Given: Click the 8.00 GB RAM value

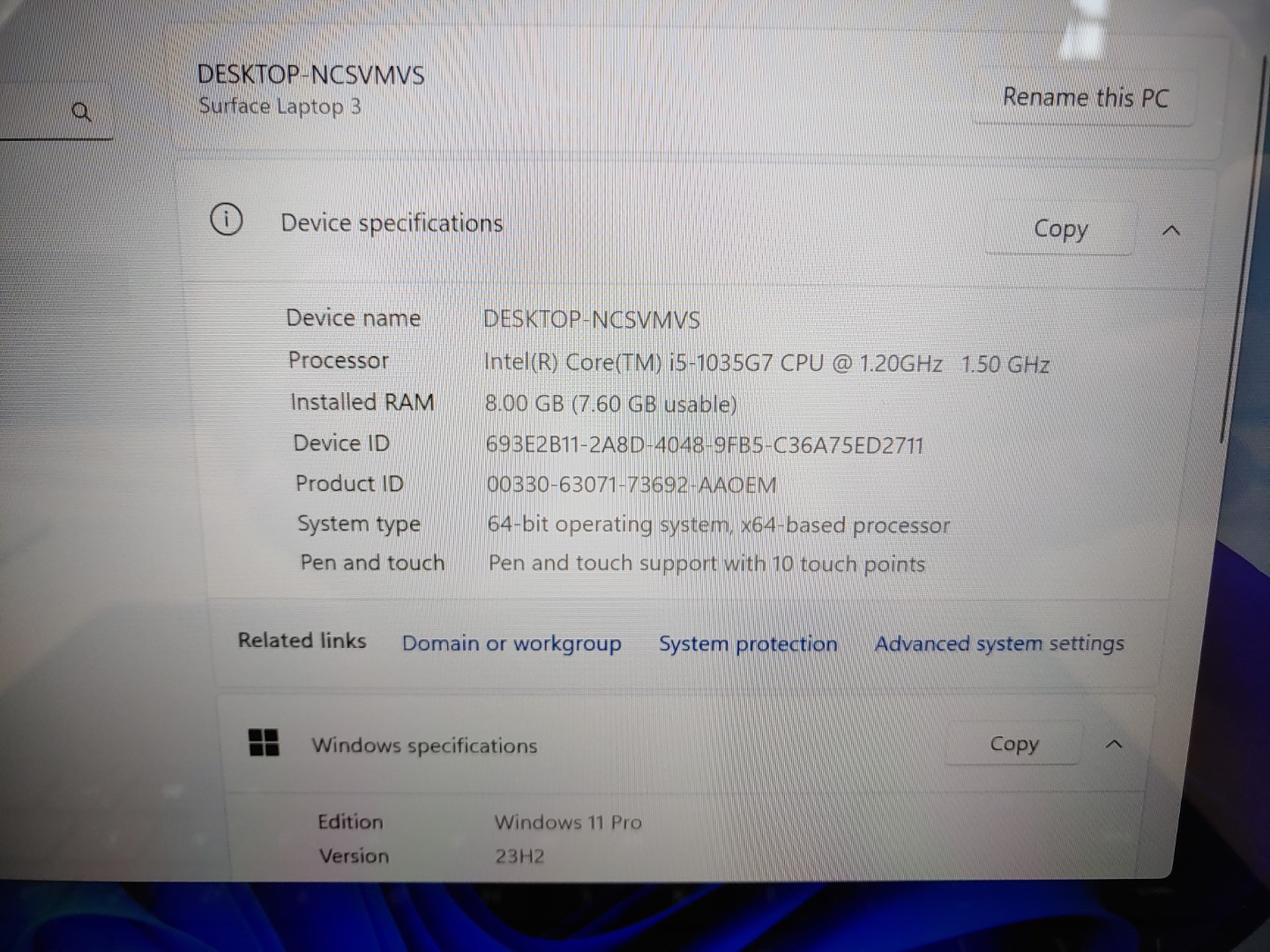Looking at the screenshot, I should [x=611, y=405].
